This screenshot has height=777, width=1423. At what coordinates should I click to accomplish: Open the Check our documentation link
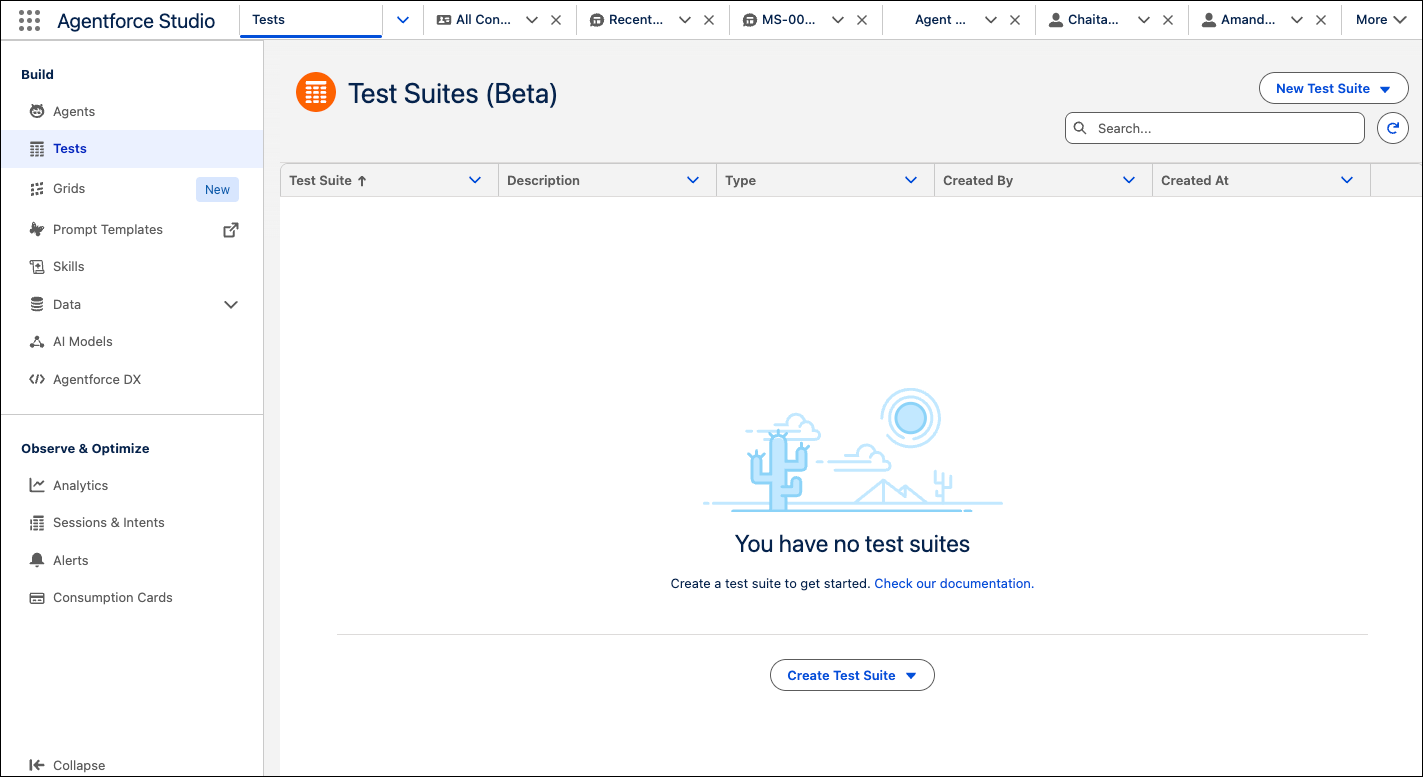coord(954,583)
